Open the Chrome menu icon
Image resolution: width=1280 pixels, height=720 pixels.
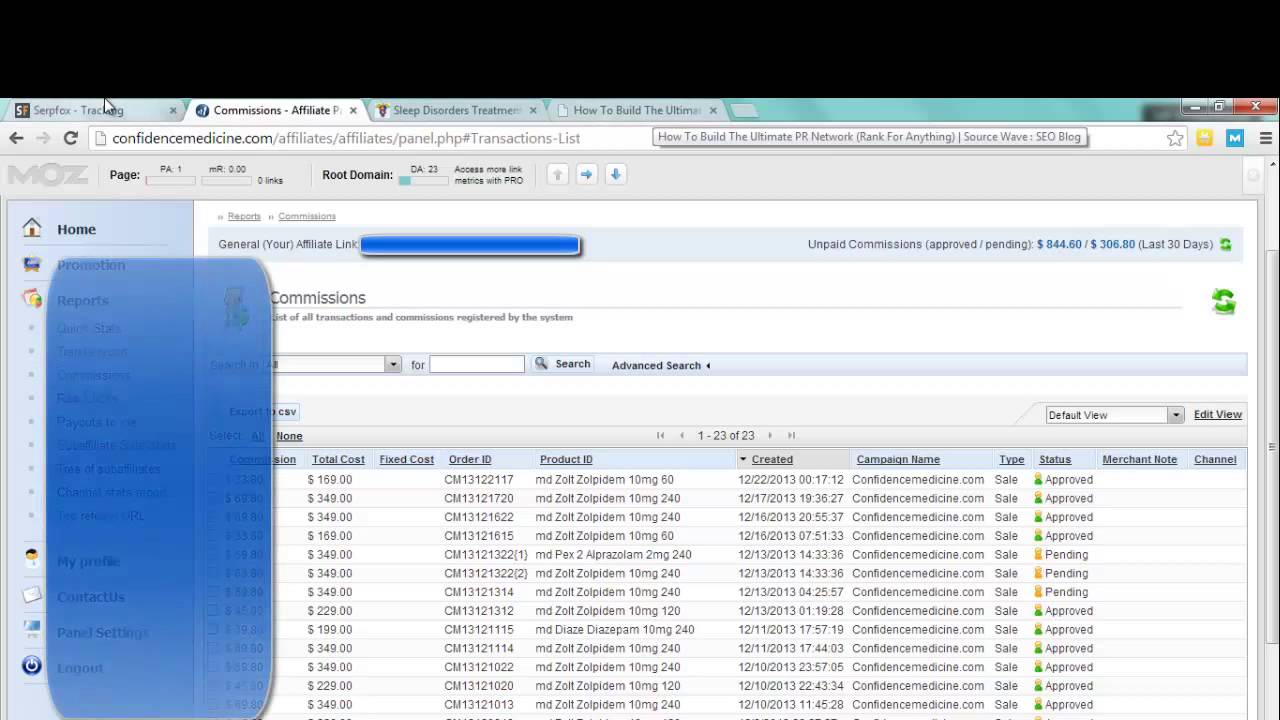pyautogui.click(x=1265, y=138)
